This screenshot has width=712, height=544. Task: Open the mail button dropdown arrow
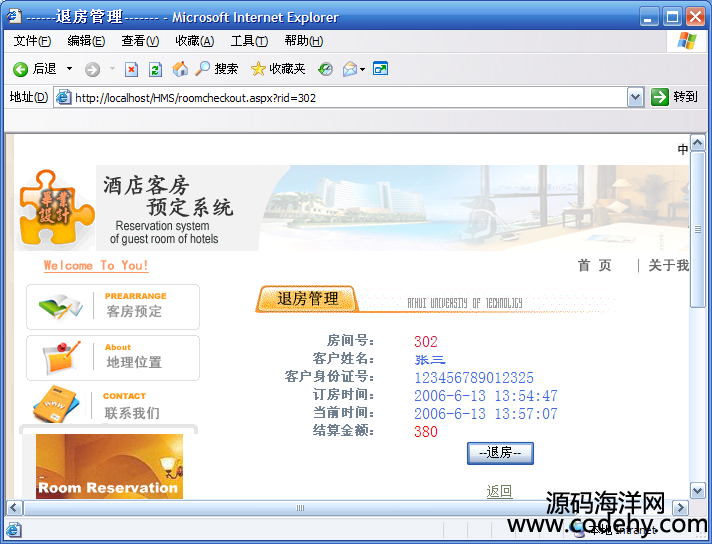(x=362, y=69)
